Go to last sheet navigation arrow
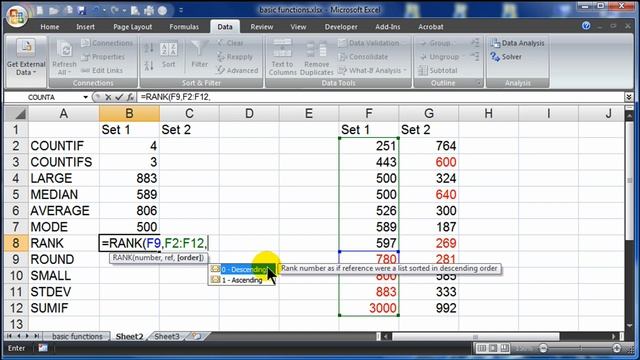 click(36, 336)
